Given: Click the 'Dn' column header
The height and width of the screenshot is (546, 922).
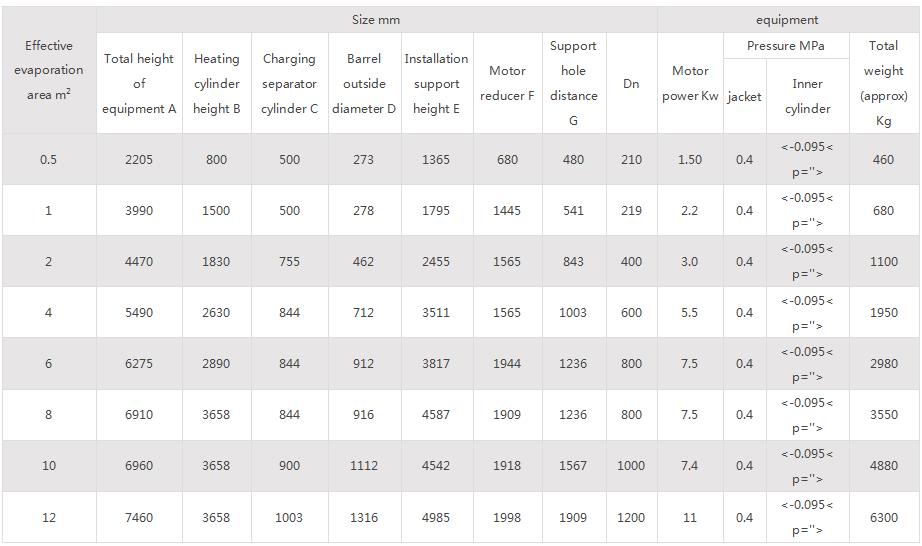Looking at the screenshot, I should (x=631, y=84).
